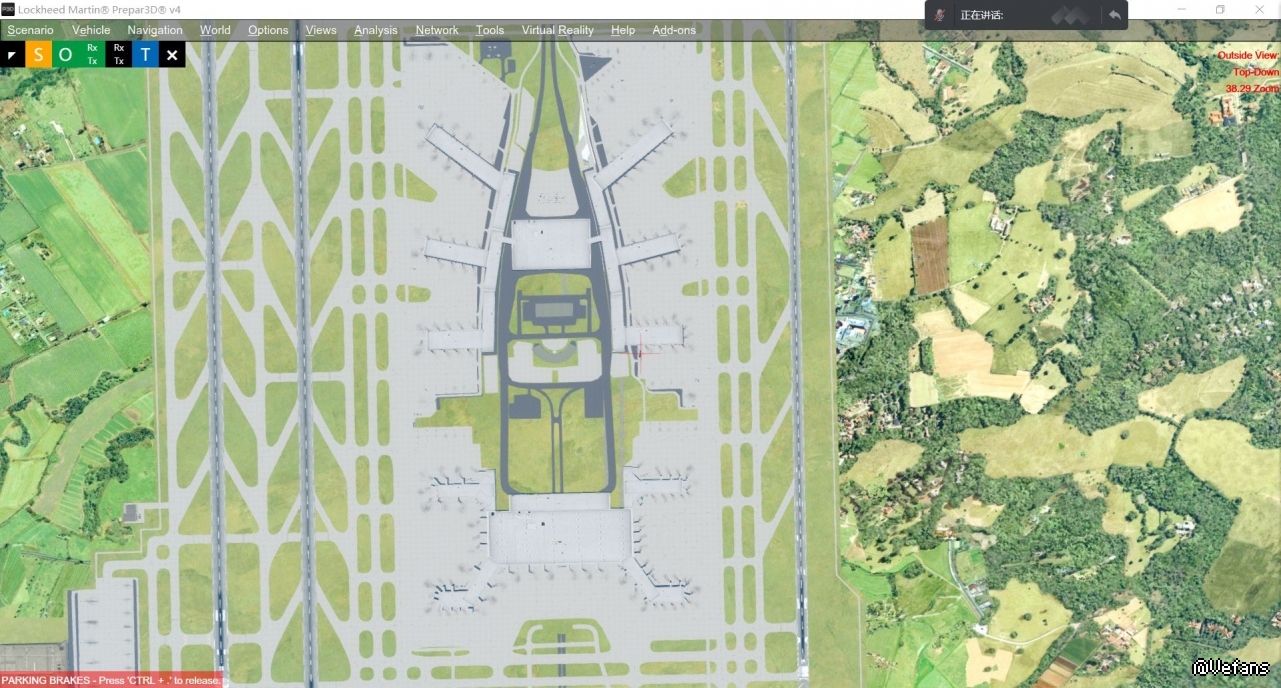Open the Analysis menu
Viewport: 1281px width, 688px height.
(x=376, y=30)
